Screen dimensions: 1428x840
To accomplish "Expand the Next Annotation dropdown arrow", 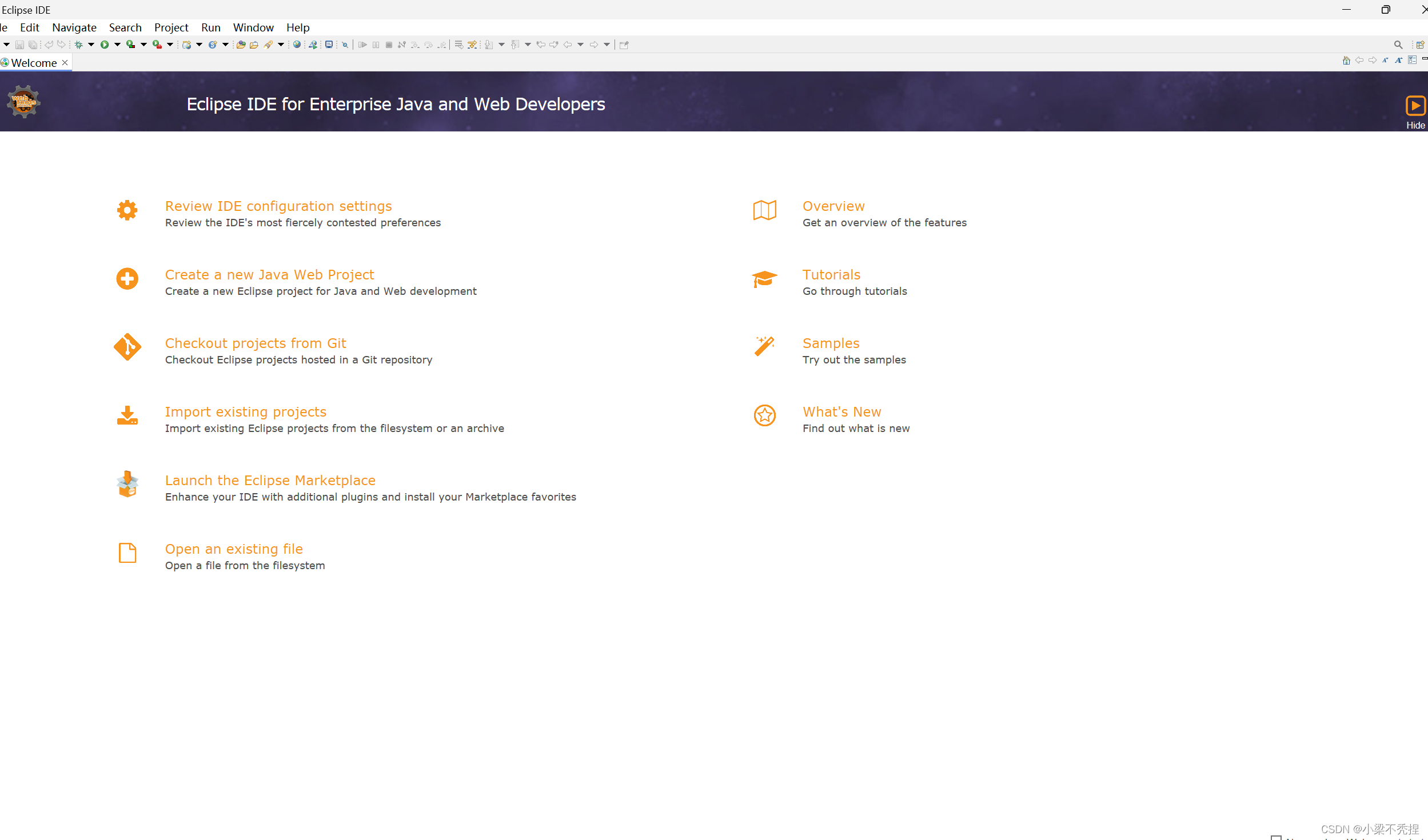I will pos(501,45).
